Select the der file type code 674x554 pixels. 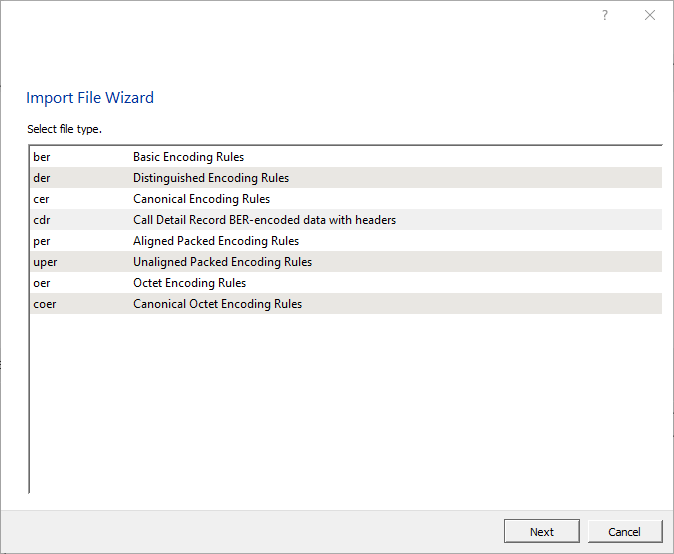[x=41, y=178]
